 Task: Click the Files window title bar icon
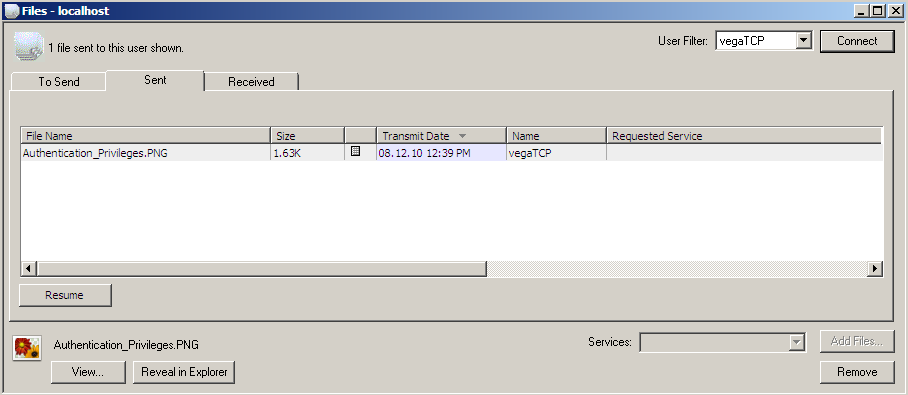tap(12, 10)
